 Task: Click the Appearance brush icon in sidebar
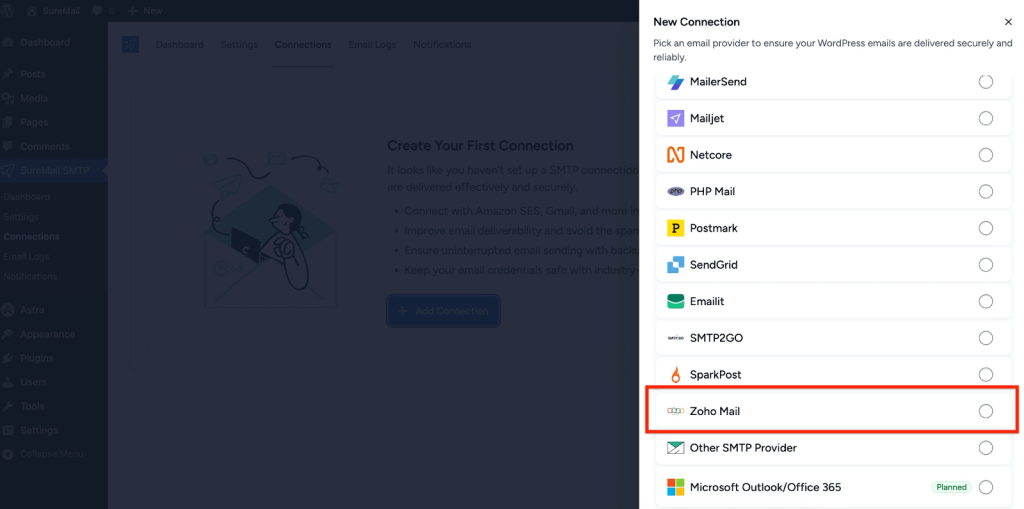click(8, 334)
